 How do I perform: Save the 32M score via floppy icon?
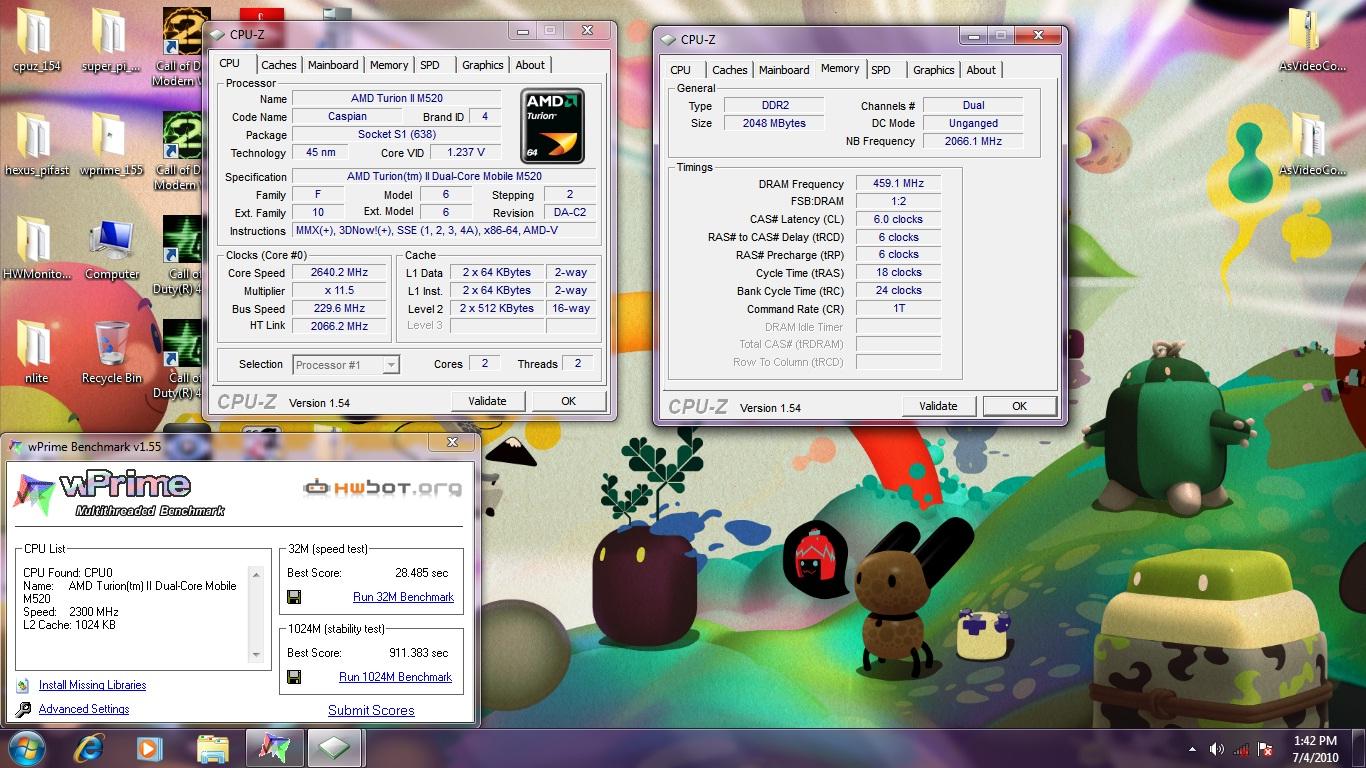pyautogui.click(x=294, y=597)
